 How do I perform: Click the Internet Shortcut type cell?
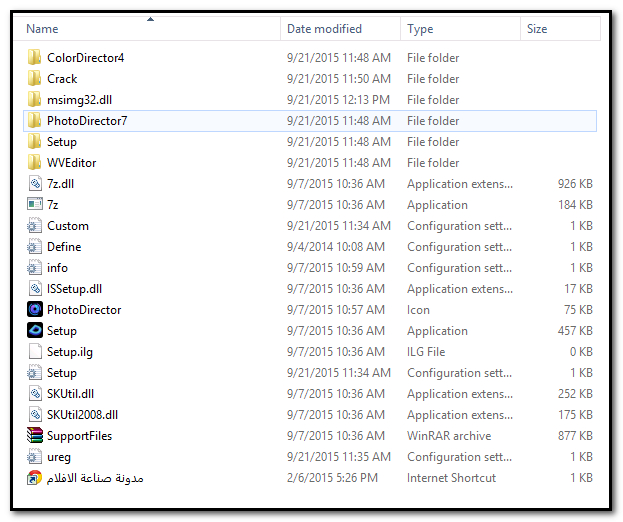tap(451, 478)
